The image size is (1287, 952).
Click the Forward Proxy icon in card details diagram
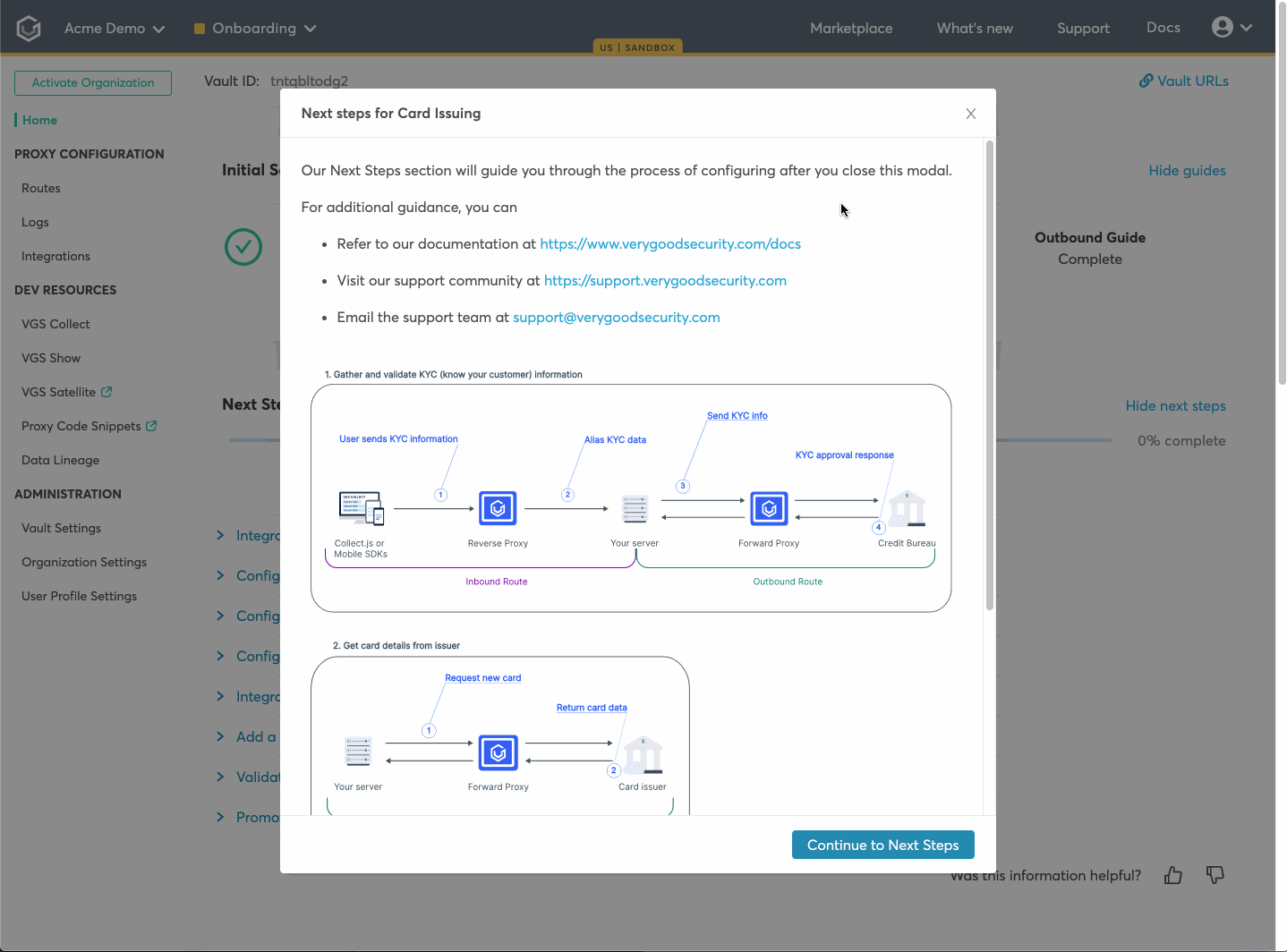click(499, 752)
